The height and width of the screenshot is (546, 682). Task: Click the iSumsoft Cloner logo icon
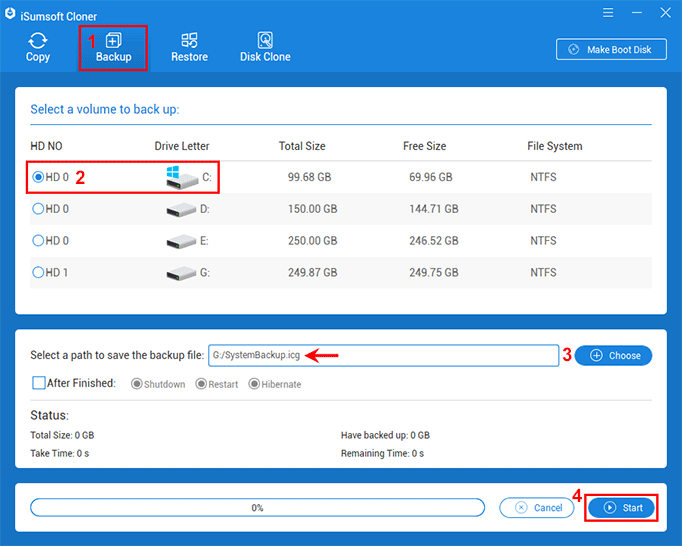pyautogui.click(x=10, y=14)
